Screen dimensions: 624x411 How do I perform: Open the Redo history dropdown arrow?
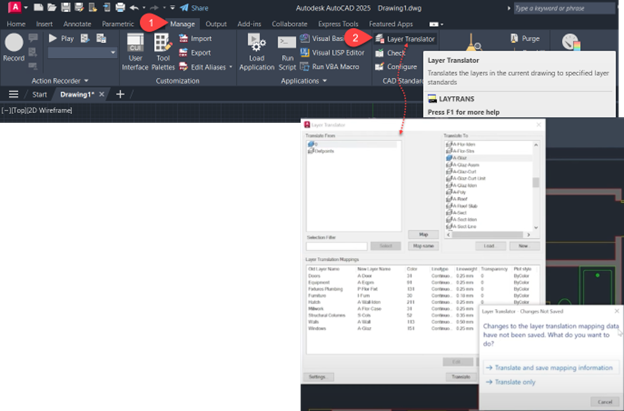(164, 8)
